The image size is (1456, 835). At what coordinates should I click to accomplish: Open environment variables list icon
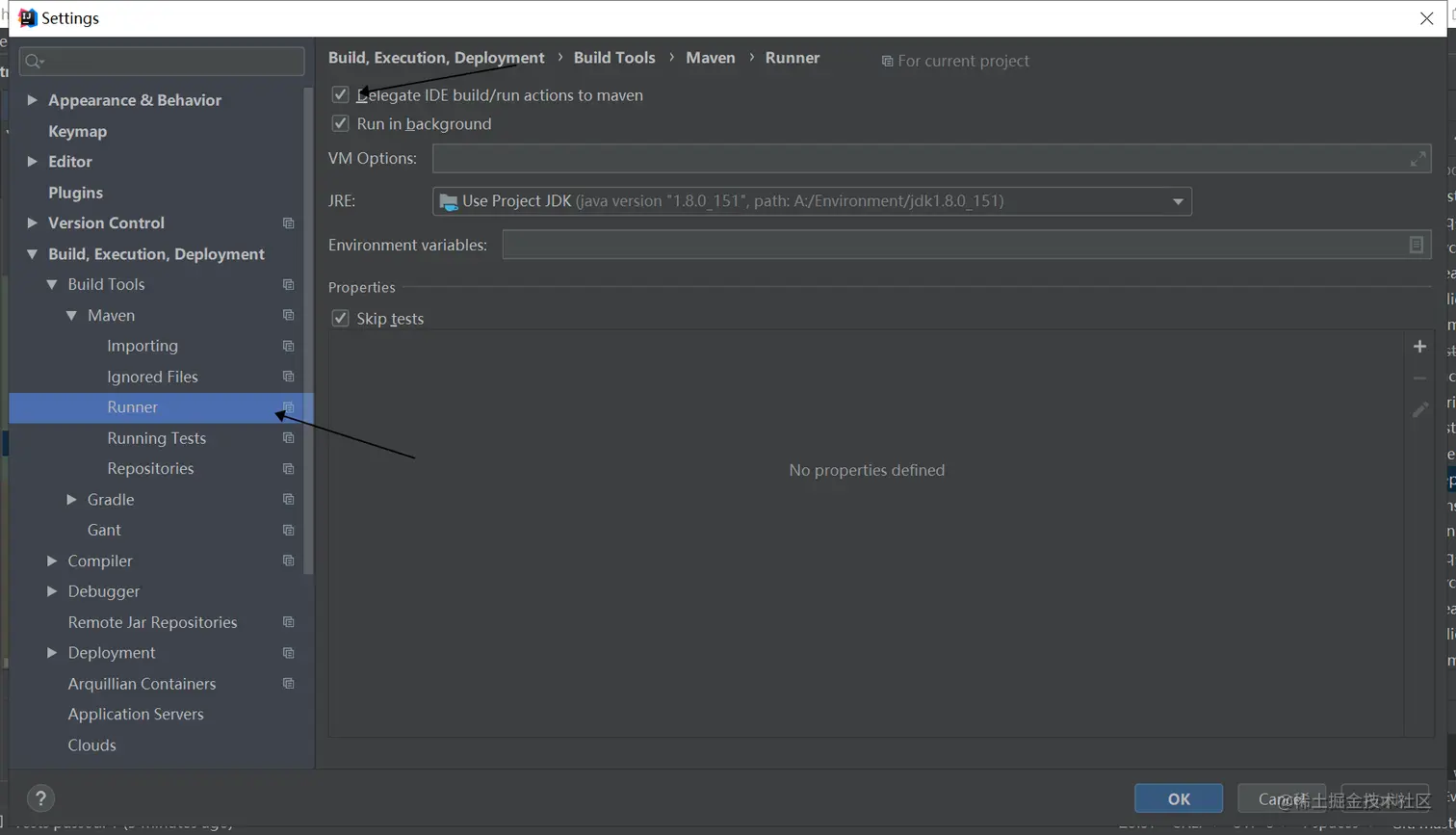pos(1416,245)
